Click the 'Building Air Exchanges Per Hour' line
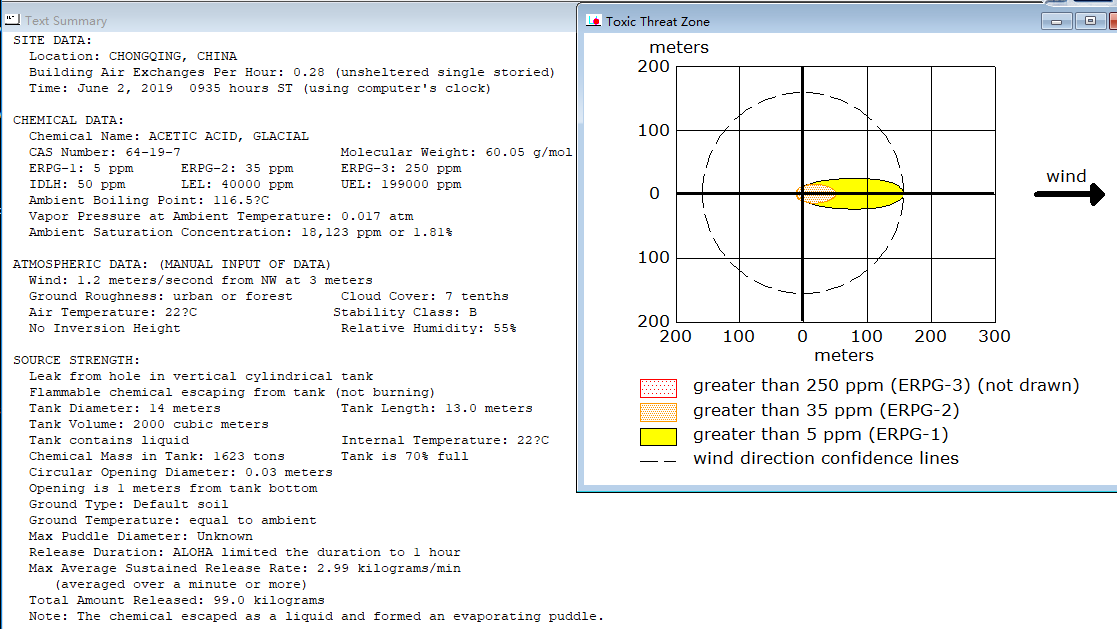Screen dimensions: 1117x629 click(291, 72)
